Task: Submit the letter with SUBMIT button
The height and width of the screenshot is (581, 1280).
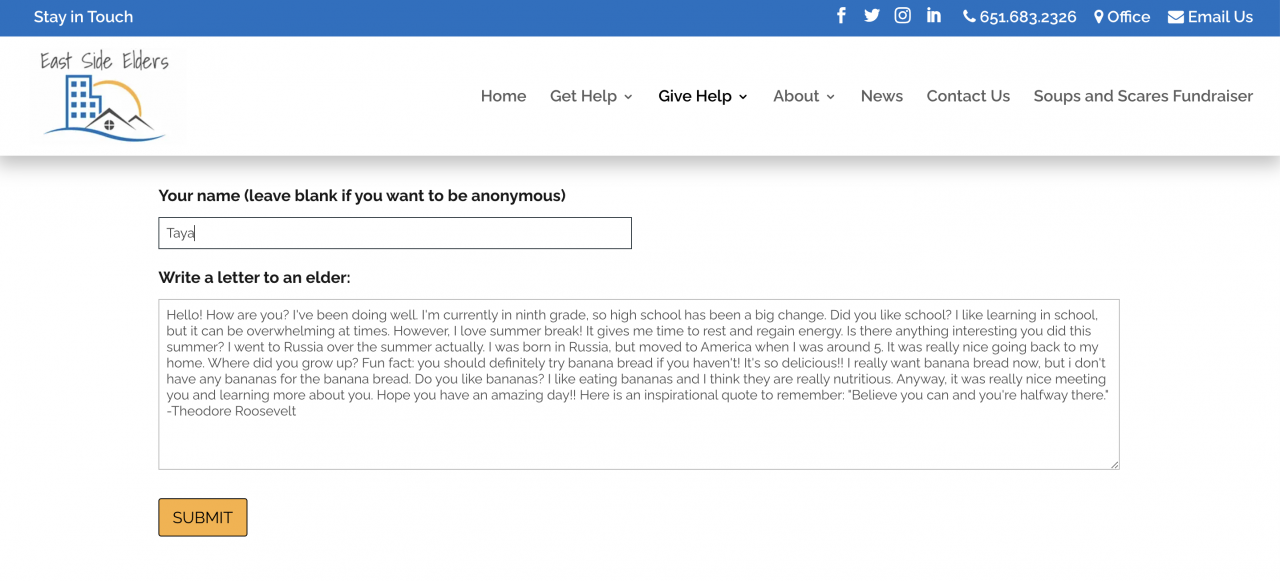Action: 203,517
